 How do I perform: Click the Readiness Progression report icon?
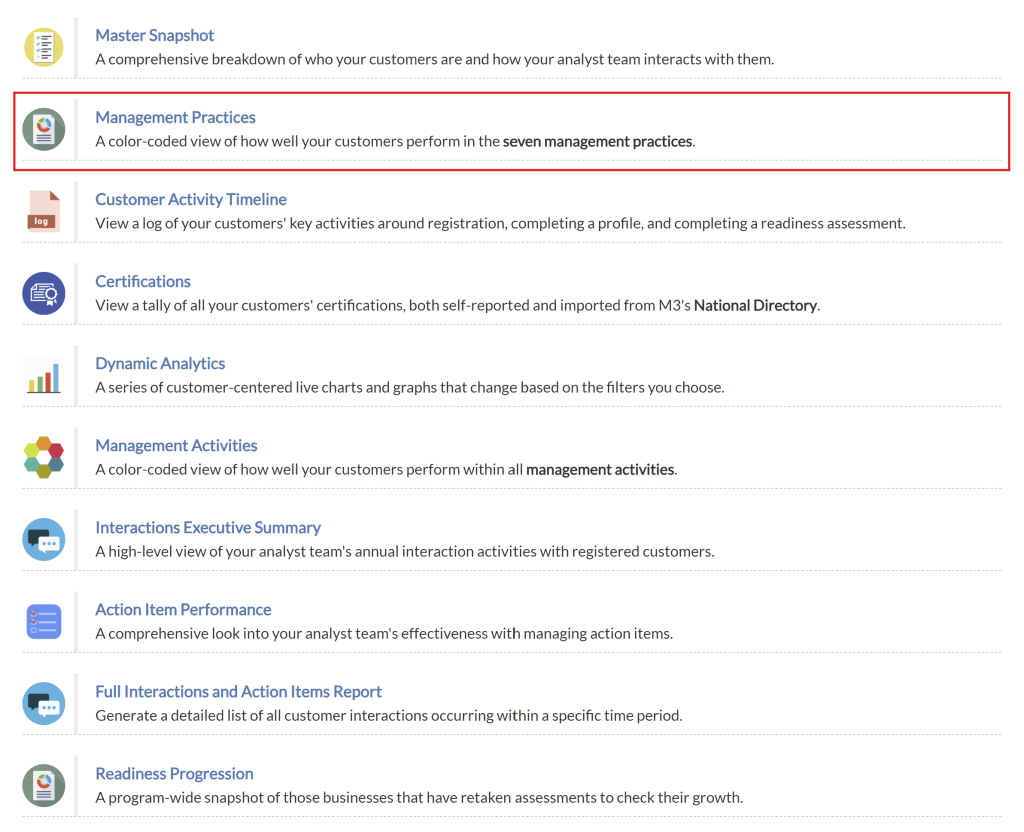click(x=43, y=785)
